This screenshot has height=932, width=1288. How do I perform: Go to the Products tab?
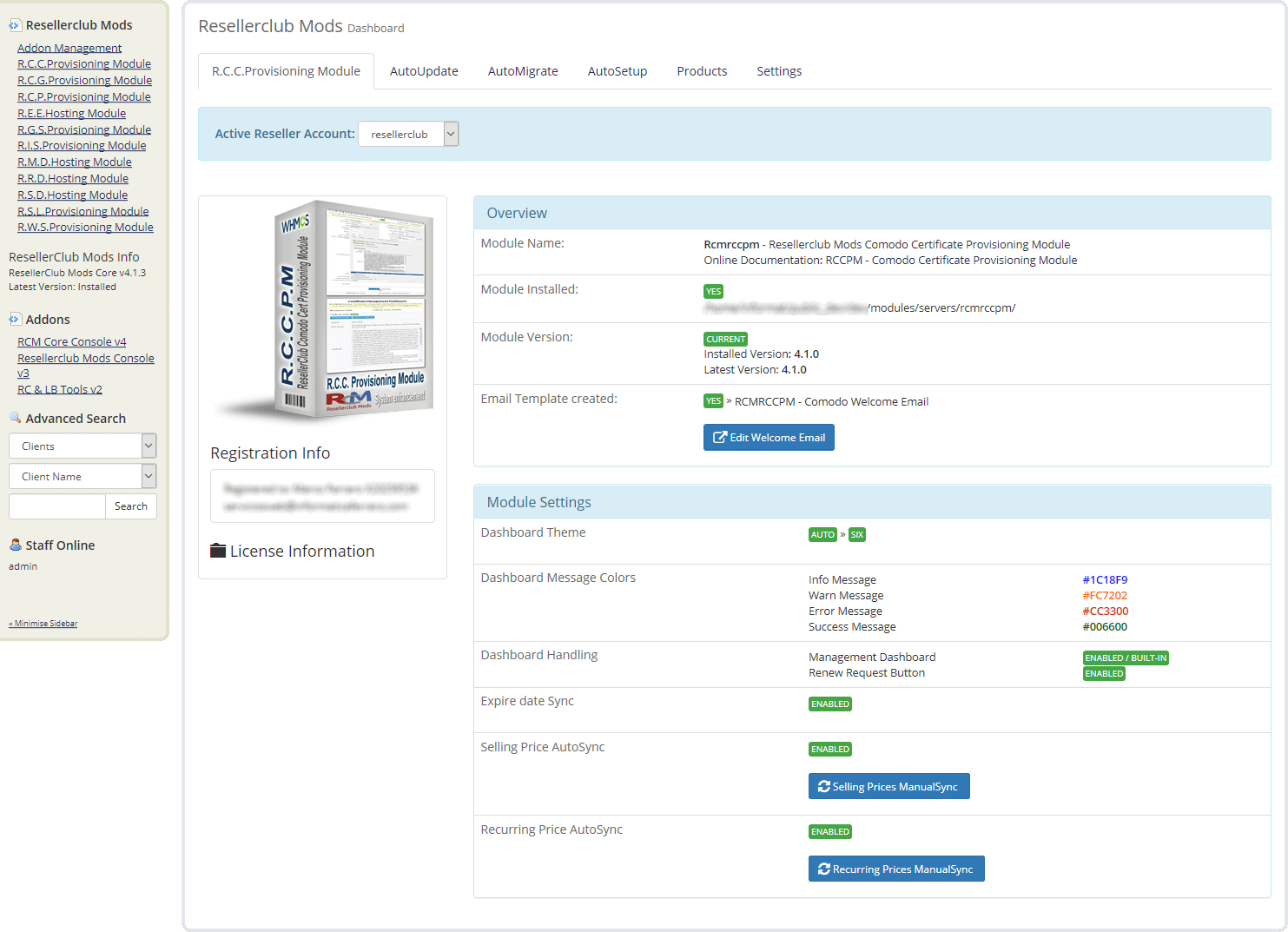point(702,71)
